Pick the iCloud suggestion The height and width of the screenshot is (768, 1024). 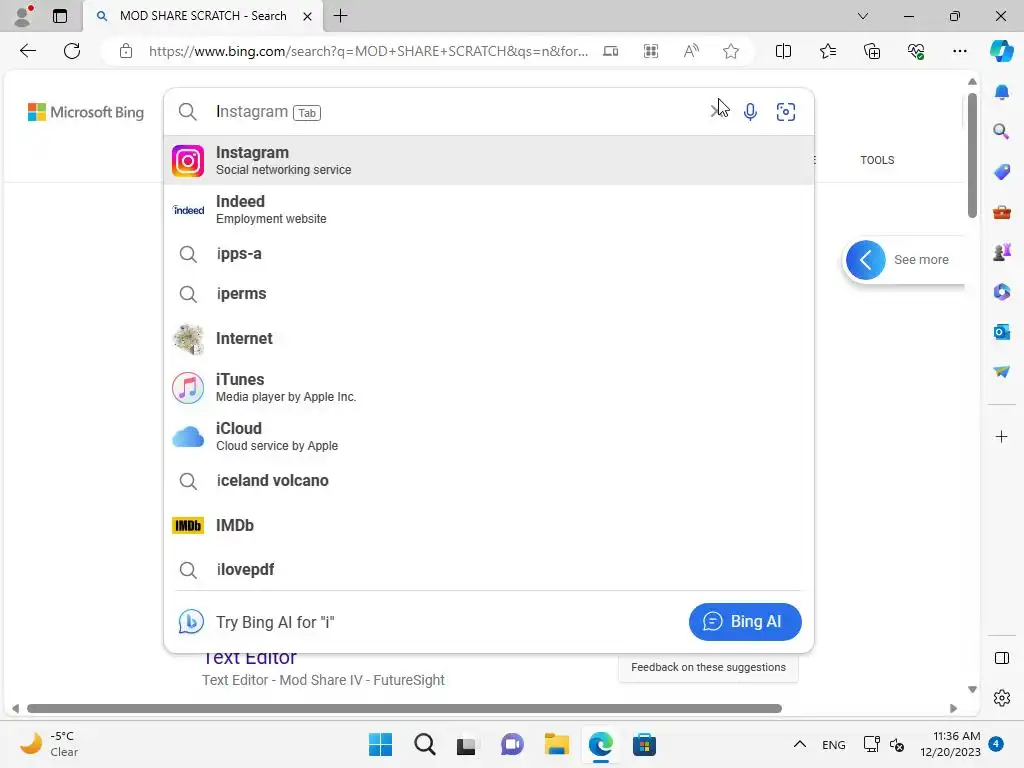coord(488,436)
